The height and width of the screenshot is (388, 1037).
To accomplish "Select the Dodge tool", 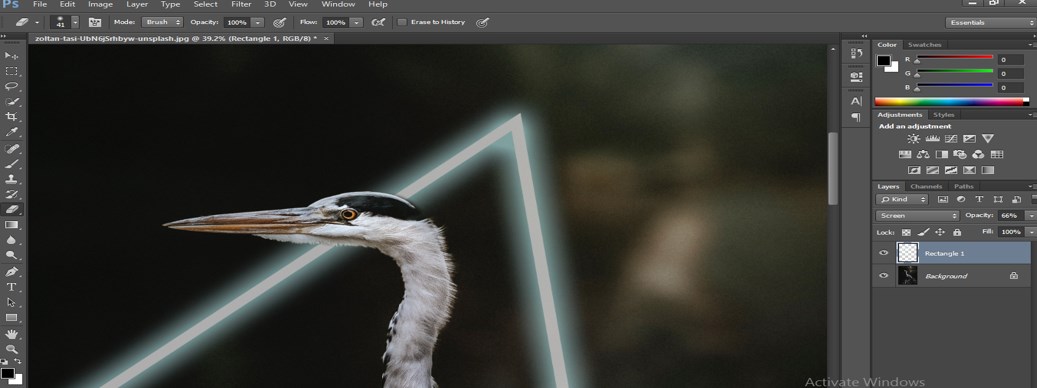I will (x=11, y=255).
